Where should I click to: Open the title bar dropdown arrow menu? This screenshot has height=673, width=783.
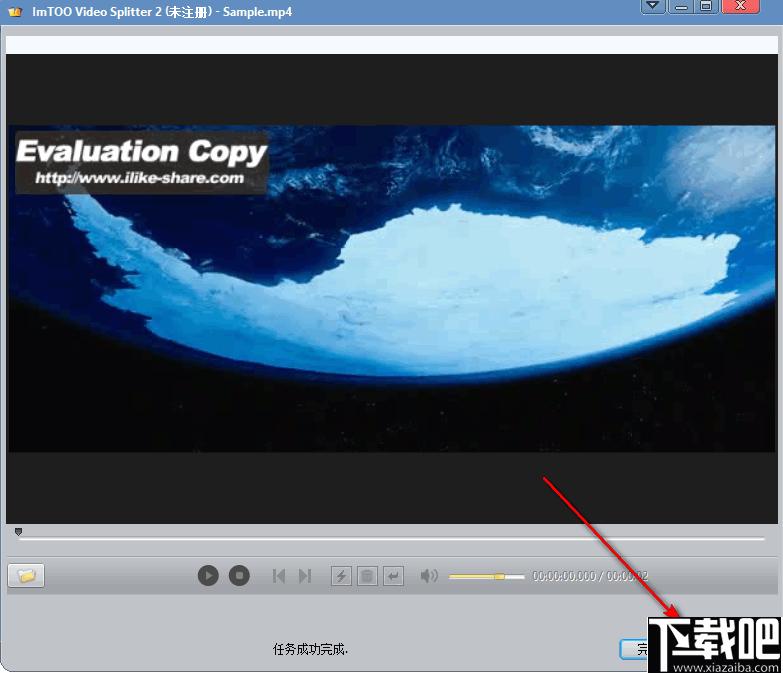(653, 6)
